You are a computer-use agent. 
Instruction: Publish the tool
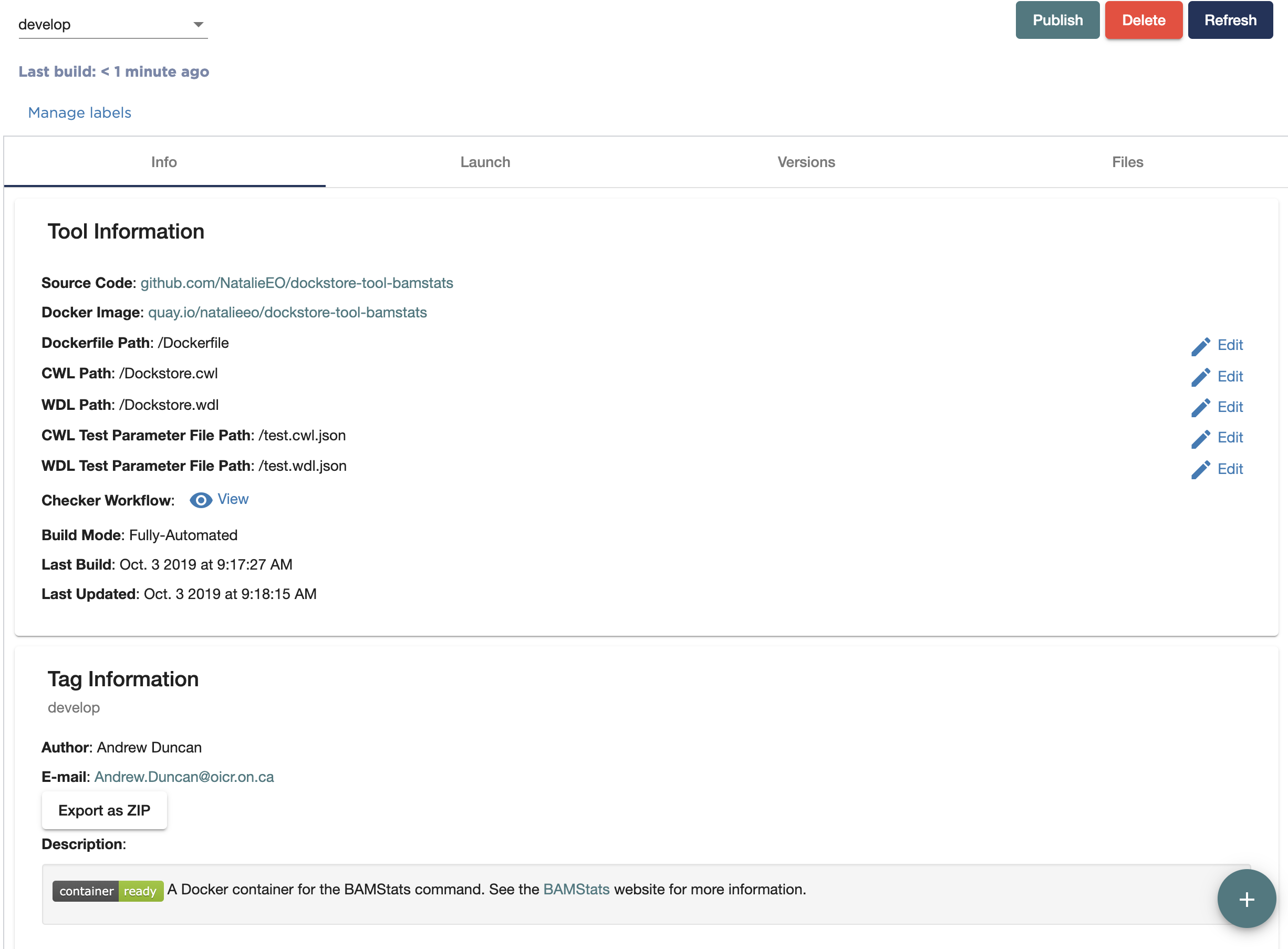pos(1056,19)
